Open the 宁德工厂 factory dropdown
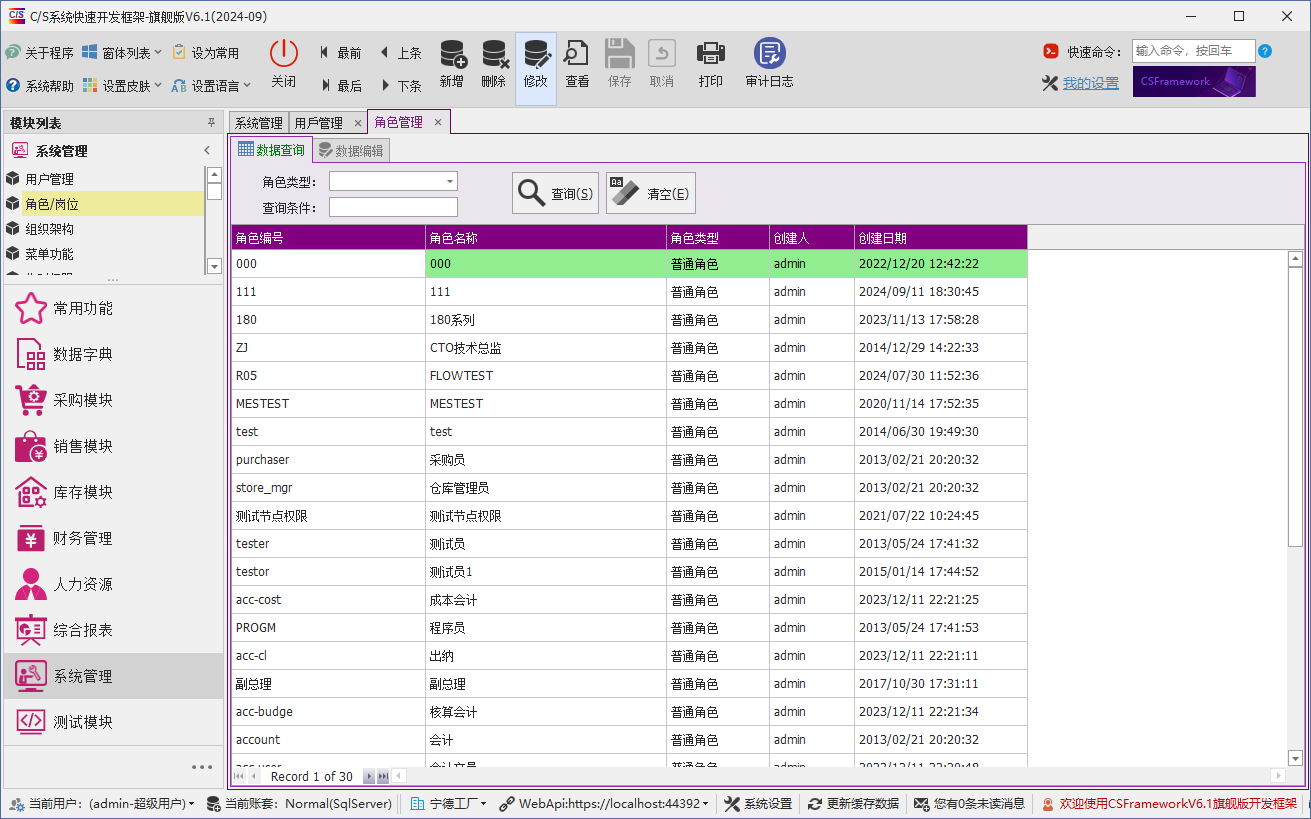This screenshot has width=1311, height=819. 448,804
